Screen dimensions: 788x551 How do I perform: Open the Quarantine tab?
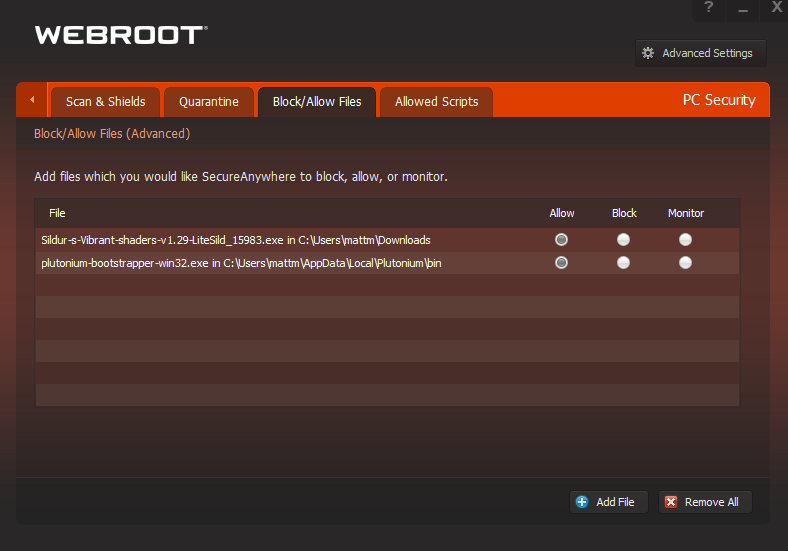pos(209,102)
